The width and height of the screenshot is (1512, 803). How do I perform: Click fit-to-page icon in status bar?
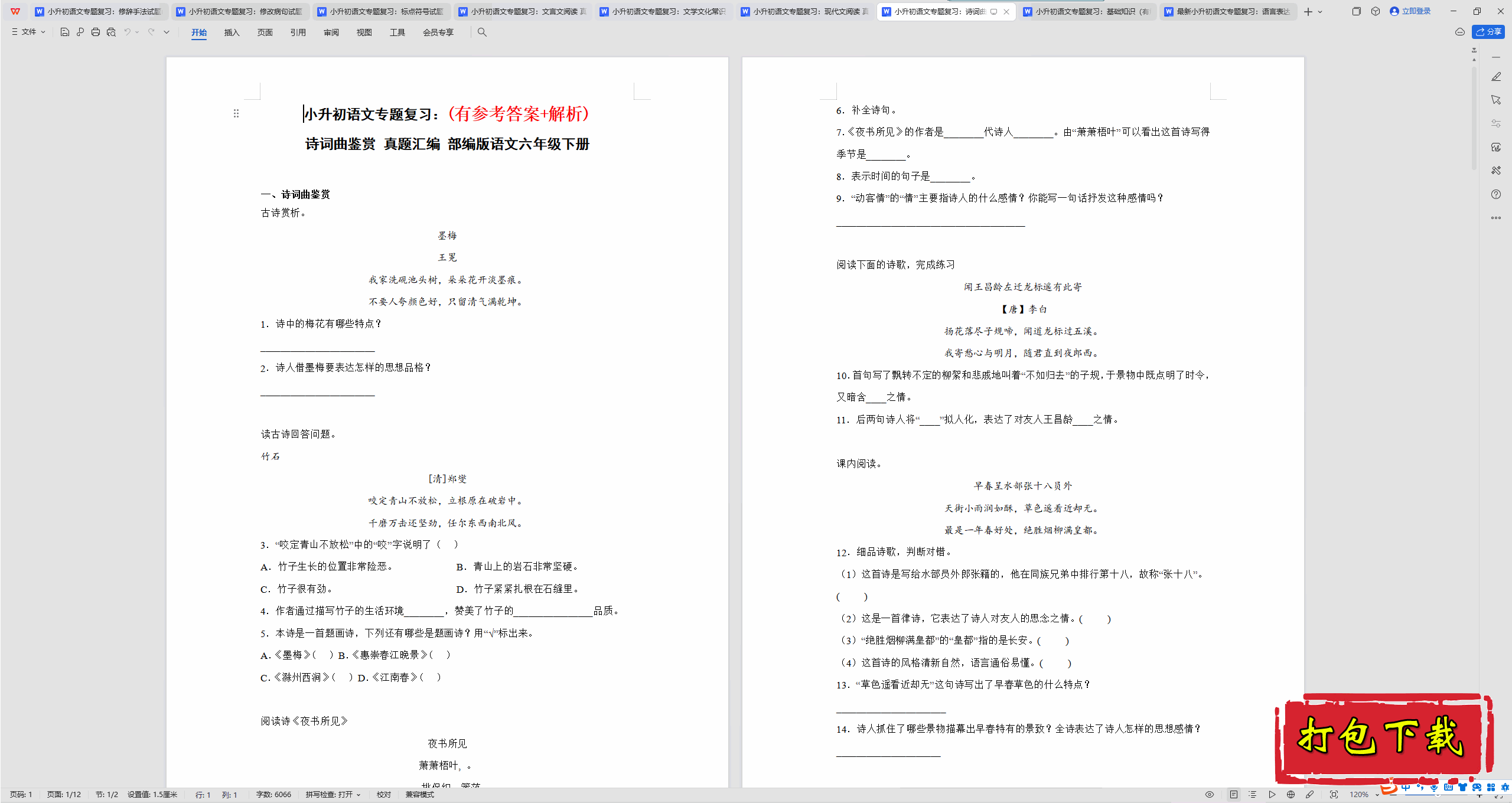[x=1334, y=795]
